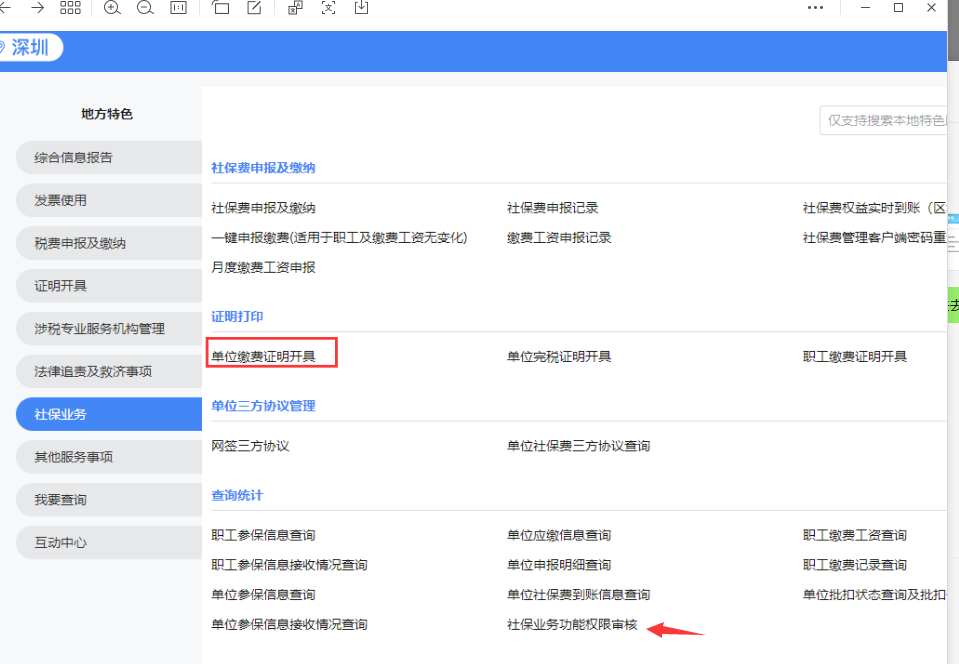Click the translate image icon
Viewport: 959px width, 664px height.
tap(295, 8)
